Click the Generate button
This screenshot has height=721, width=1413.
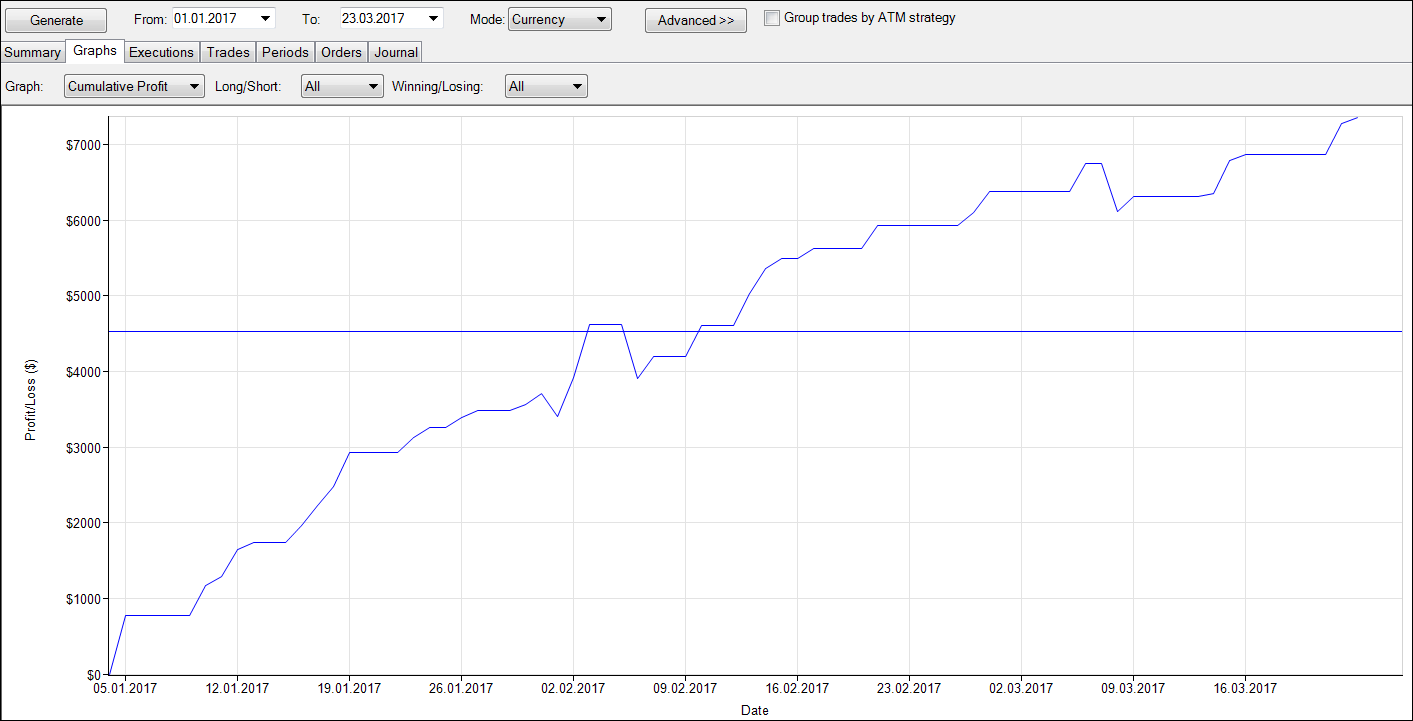pyautogui.click(x=56, y=20)
